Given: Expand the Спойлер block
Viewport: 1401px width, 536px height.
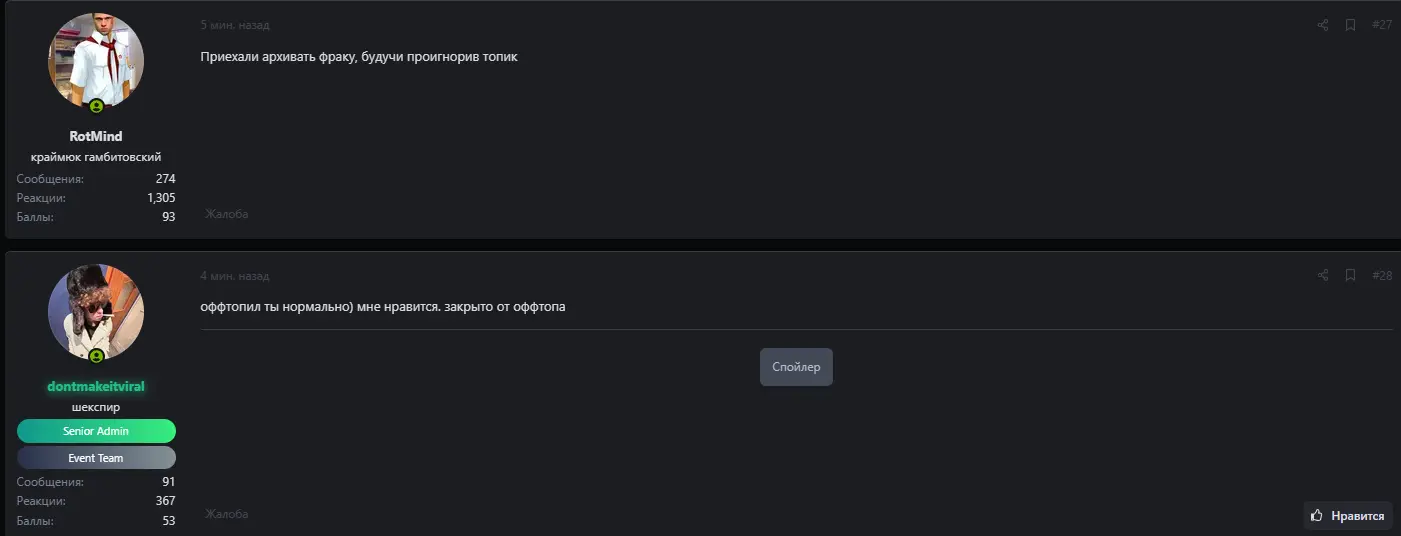Looking at the screenshot, I should pos(796,367).
